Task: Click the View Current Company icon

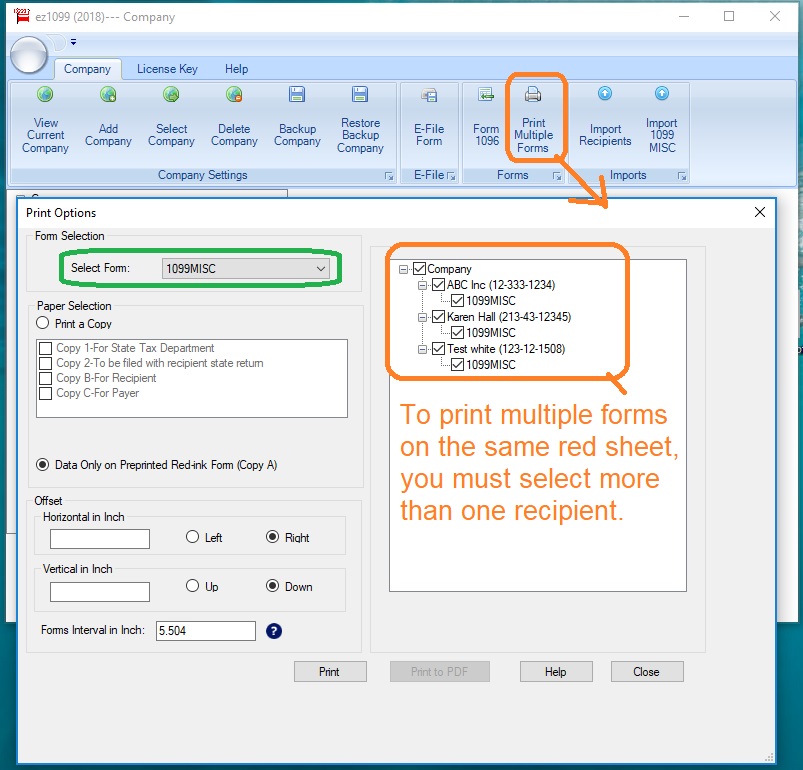Action: tap(45, 95)
